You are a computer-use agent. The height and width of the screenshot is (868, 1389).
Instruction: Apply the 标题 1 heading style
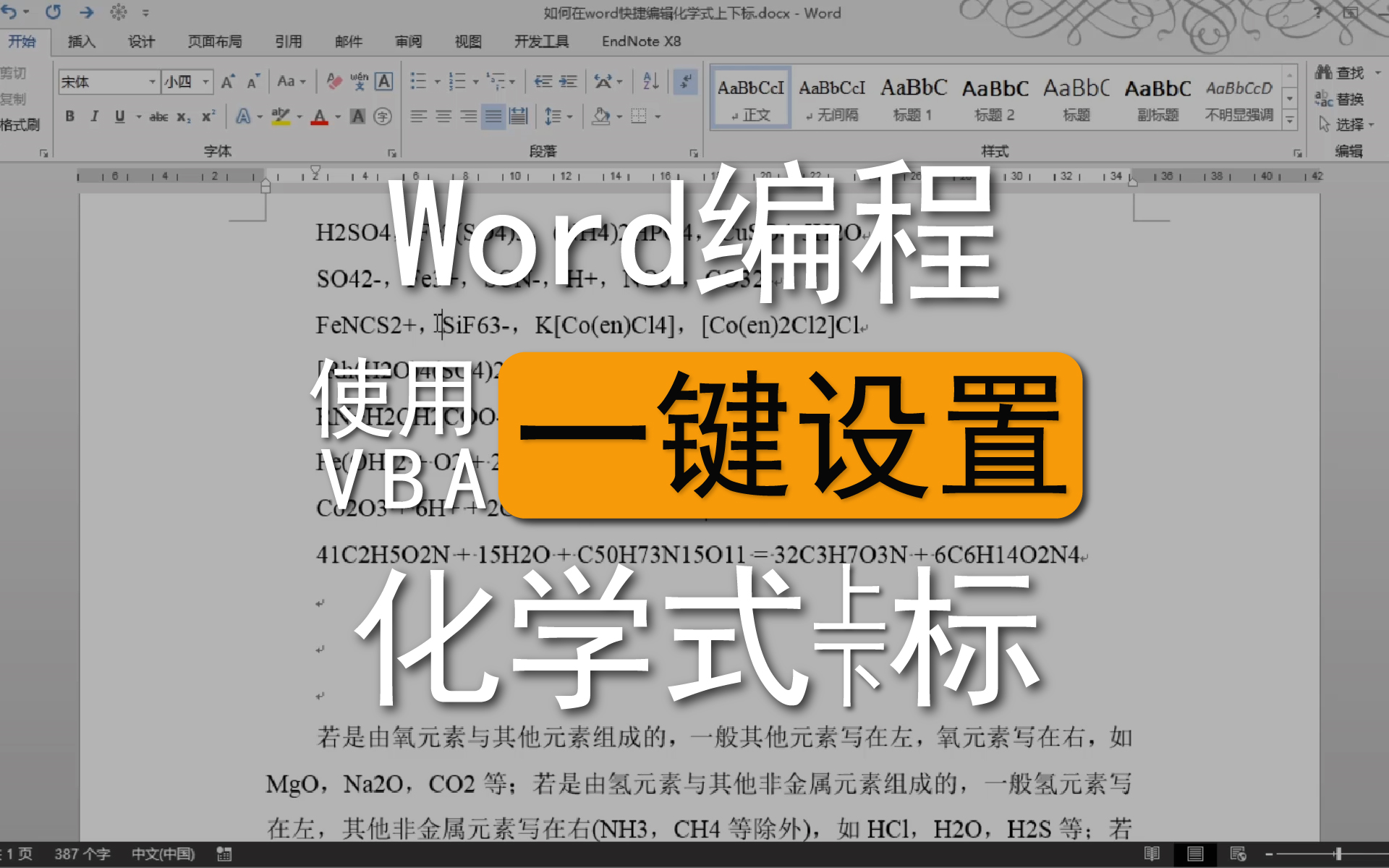click(913, 99)
